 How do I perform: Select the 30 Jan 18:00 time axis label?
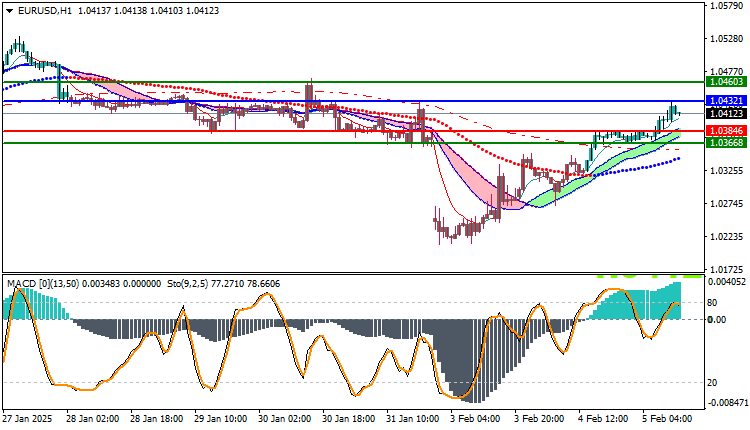click(349, 419)
